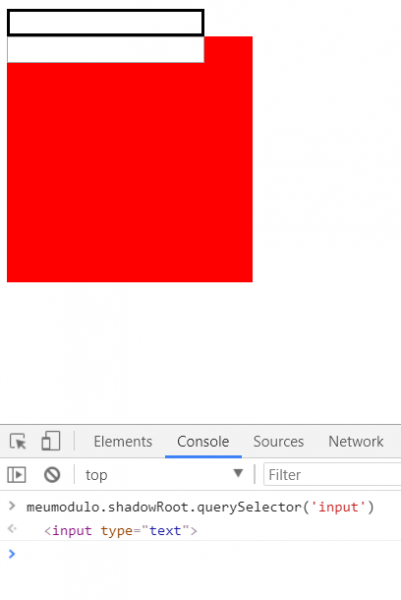Clear console using the ban-circle icon
The image size is (401, 600).
coord(52,474)
